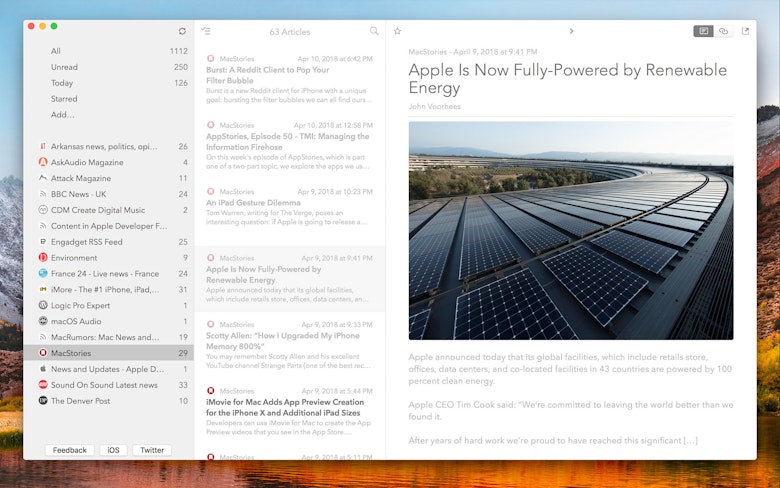Viewport: 780px width, 488px height.
Task: Select the Attack Magazine feed
Action: pos(108,178)
